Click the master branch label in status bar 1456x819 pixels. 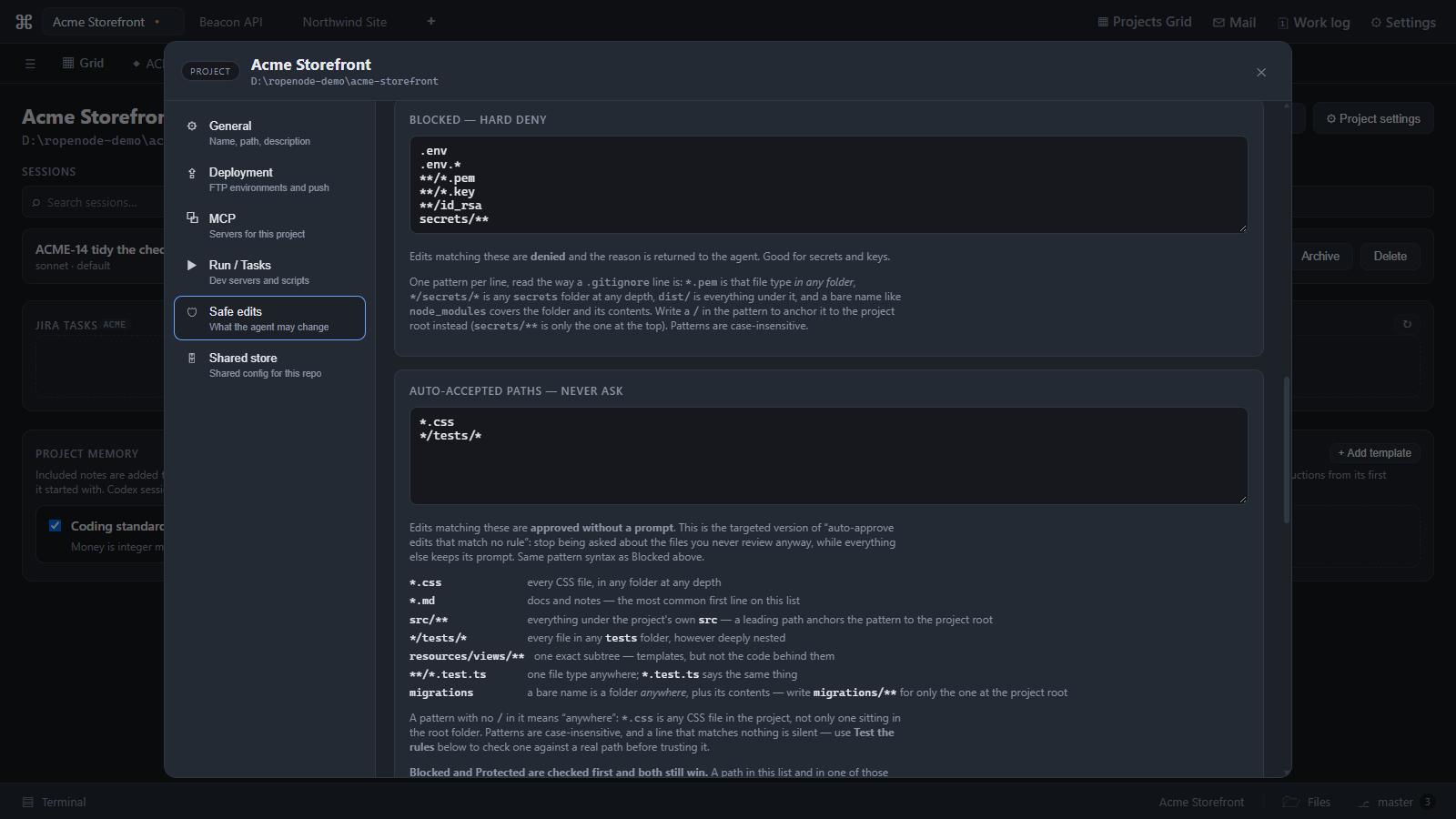pos(1395,803)
